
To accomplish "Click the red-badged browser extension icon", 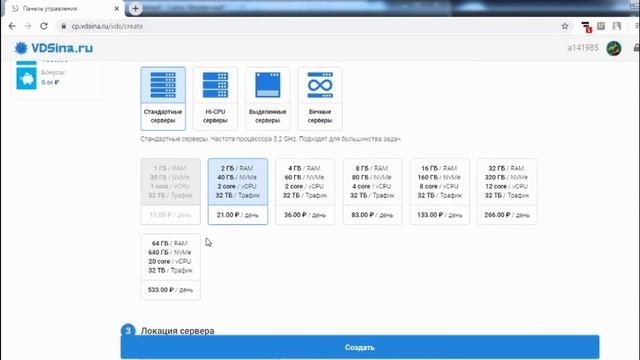I will pyautogui.click(x=586, y=27).
